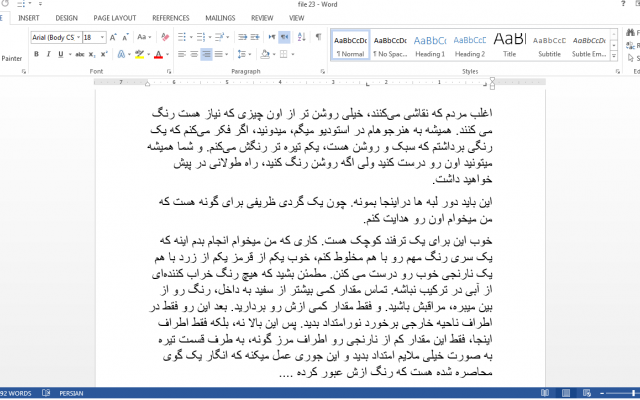Expand the borders dropdown arrow
The height and width of the screenshot is (400, 640).
coord(293,54)
